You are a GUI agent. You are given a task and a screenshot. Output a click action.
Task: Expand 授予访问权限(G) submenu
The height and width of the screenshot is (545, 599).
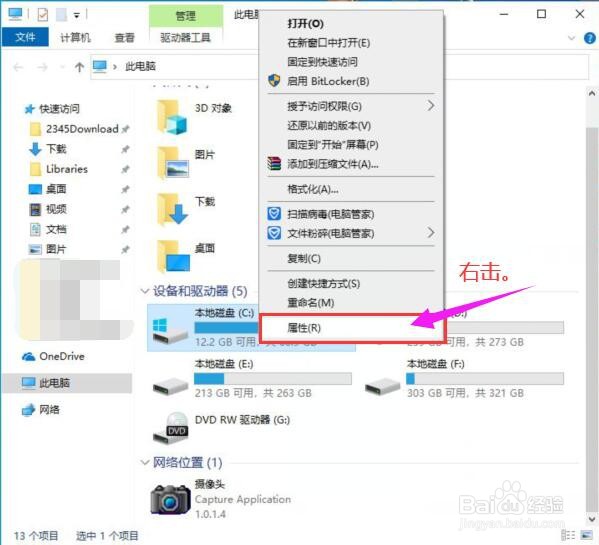pyautogui.click(x=431, y=106)
